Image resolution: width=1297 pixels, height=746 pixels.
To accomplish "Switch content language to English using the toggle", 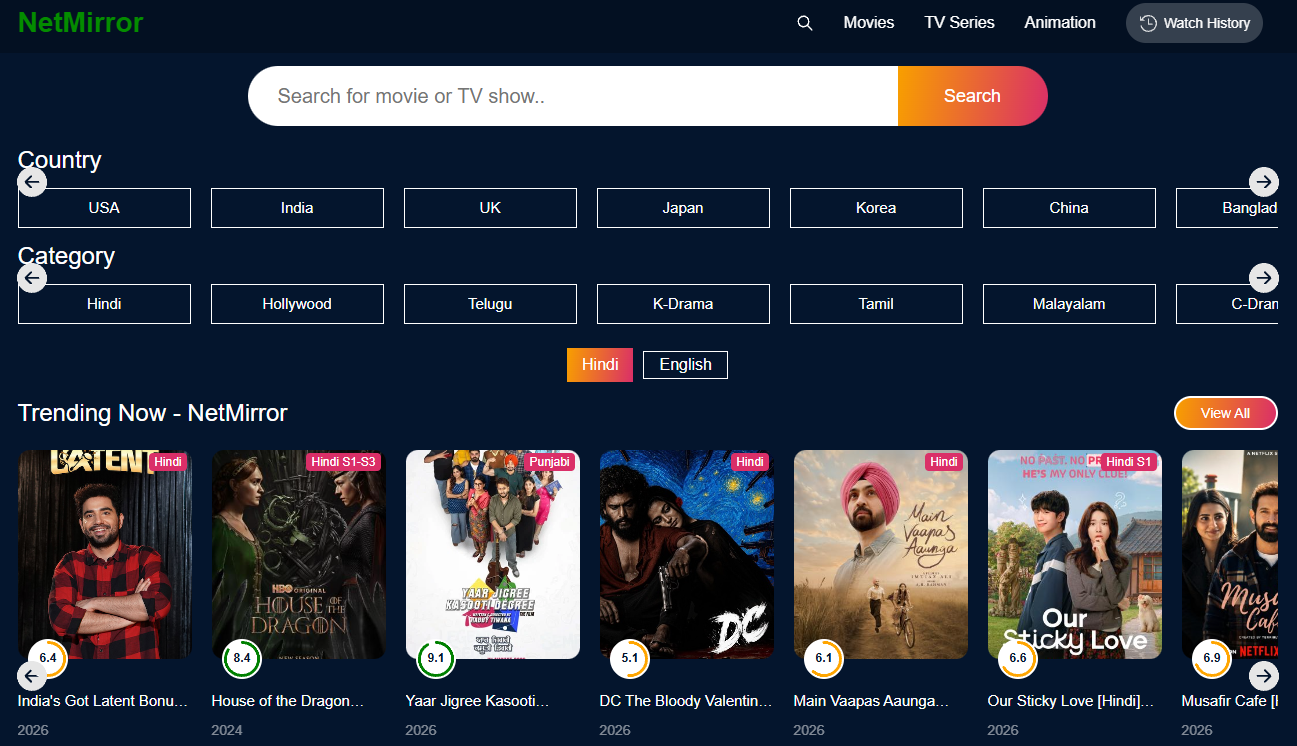I will [685, 365].
